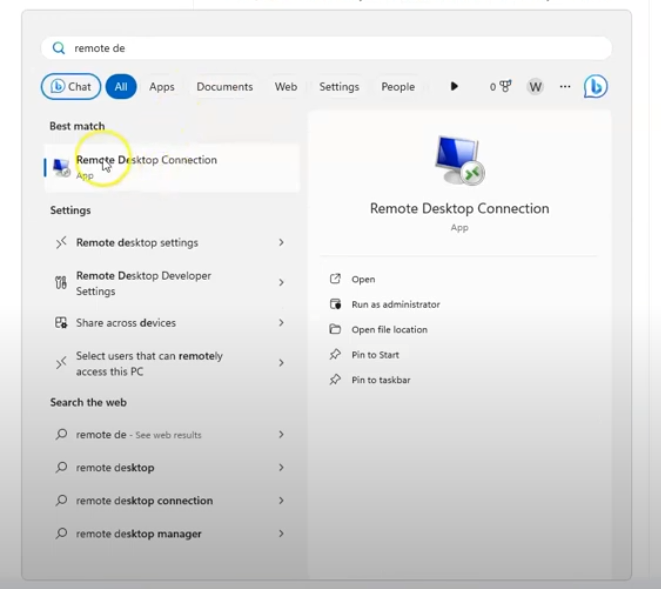Click the search input field with 'remote de'
661x589 pixels.
[326, 48]
